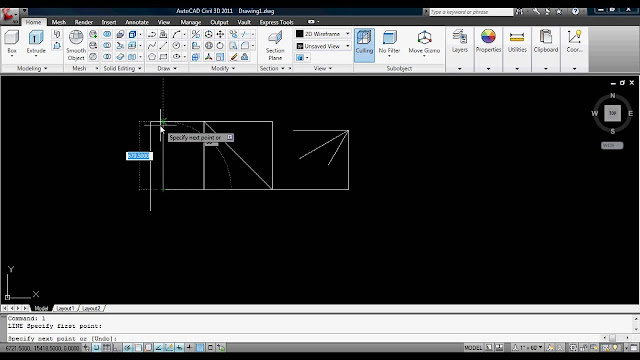
Task: Click the Help question mark icon
Action: pos(575,11)
